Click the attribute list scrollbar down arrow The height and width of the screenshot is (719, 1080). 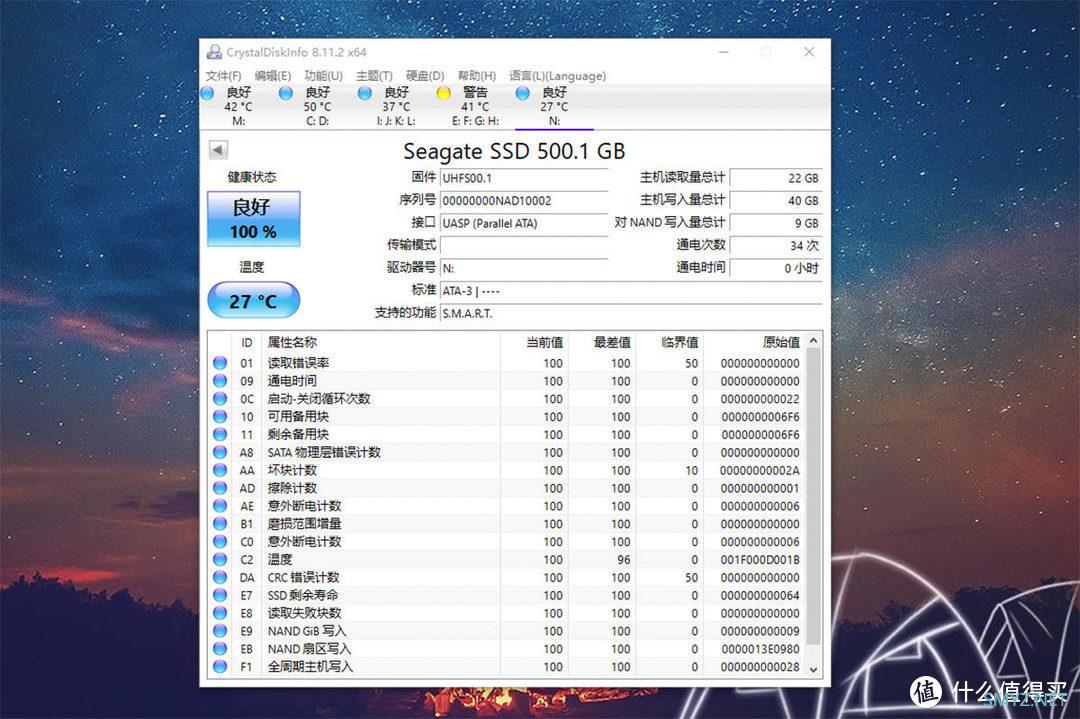click(x=813, y=669)
